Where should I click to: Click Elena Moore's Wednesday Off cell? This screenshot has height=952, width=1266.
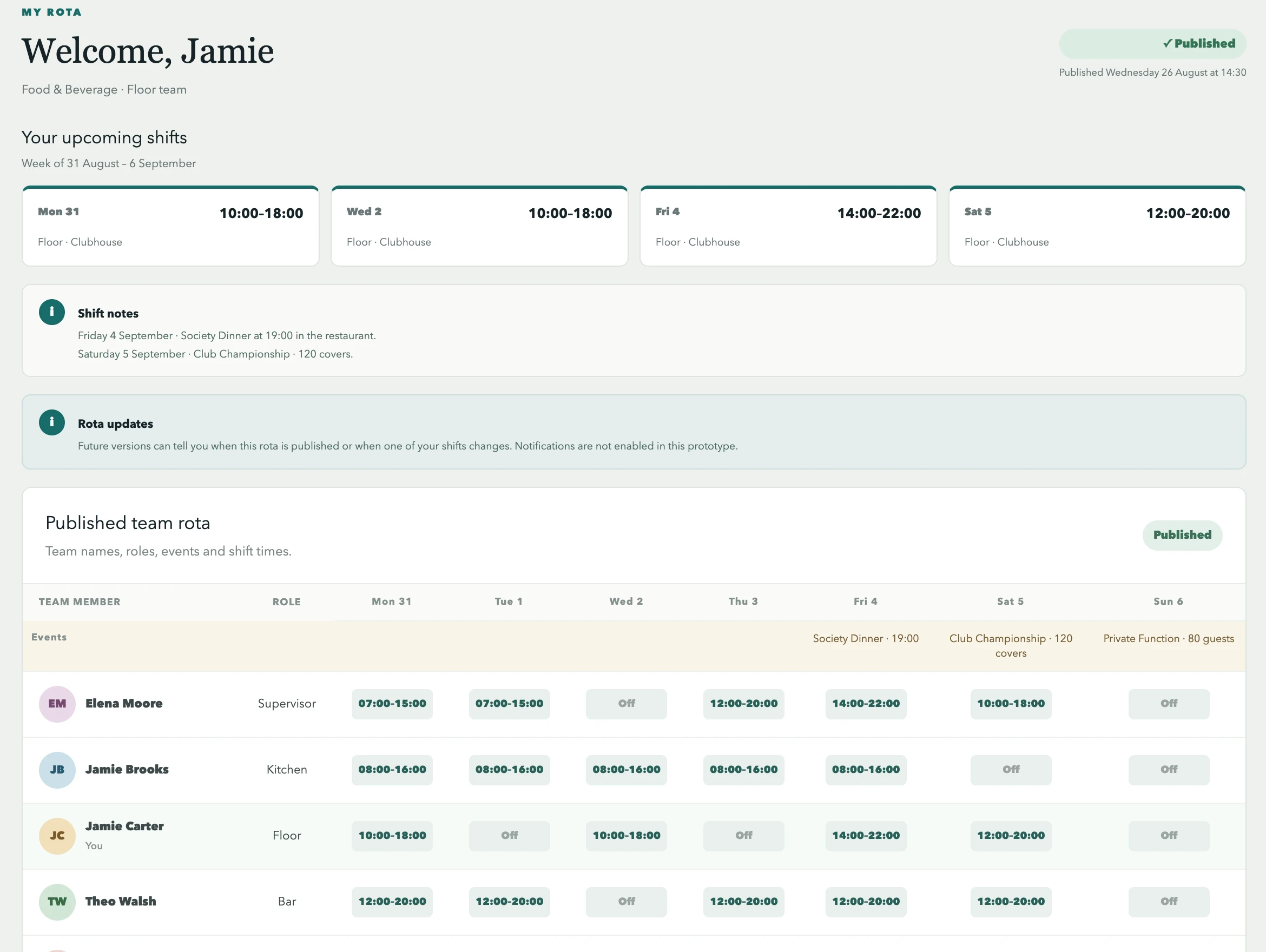pyautogui.click(x=626, y=704)
